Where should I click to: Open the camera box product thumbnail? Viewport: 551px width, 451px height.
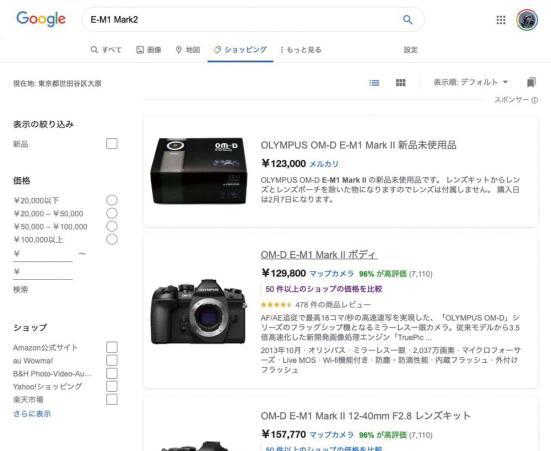click(199, 171)
